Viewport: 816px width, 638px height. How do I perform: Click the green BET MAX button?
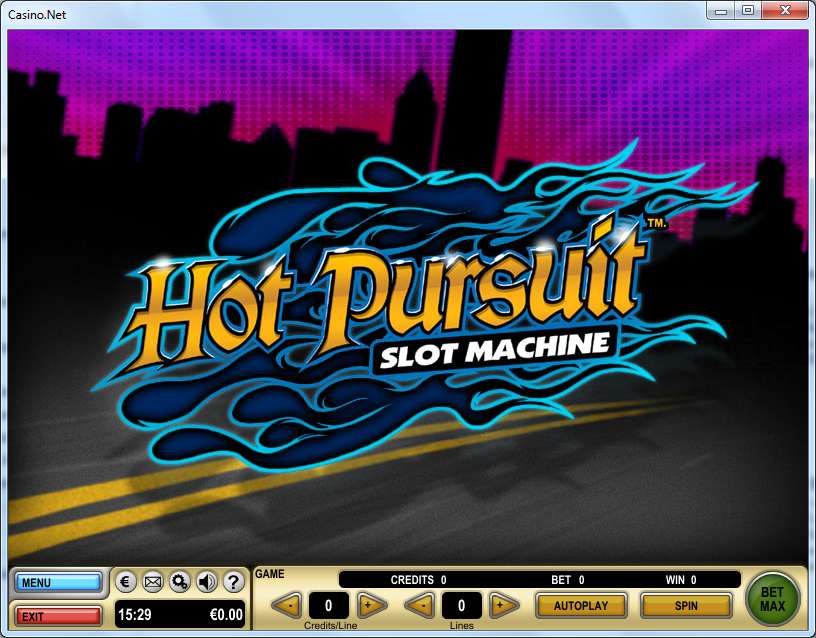coord(772,599)
